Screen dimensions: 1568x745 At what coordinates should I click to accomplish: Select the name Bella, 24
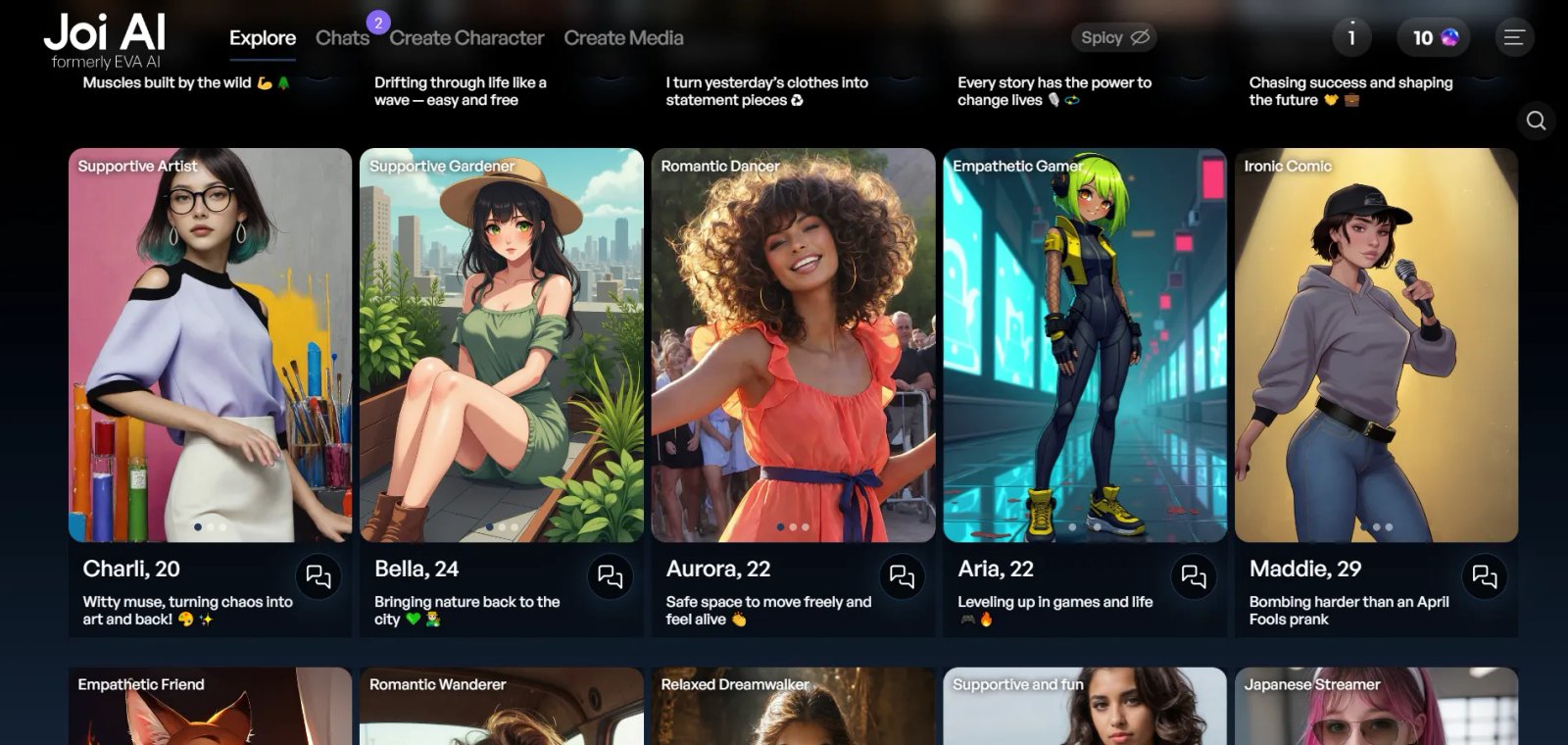[416, 569]
